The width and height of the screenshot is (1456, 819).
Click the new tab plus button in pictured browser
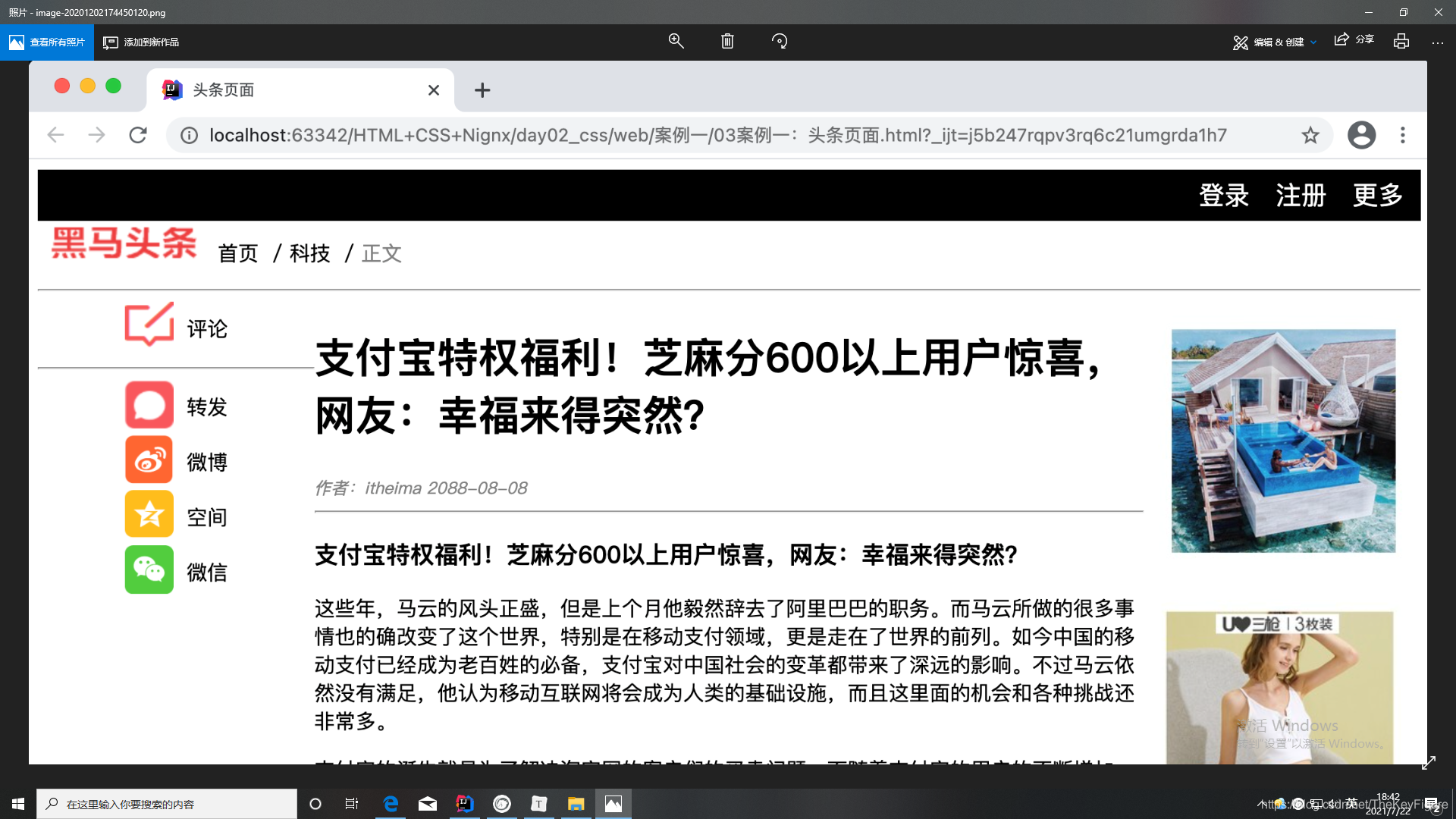[482, 90]
